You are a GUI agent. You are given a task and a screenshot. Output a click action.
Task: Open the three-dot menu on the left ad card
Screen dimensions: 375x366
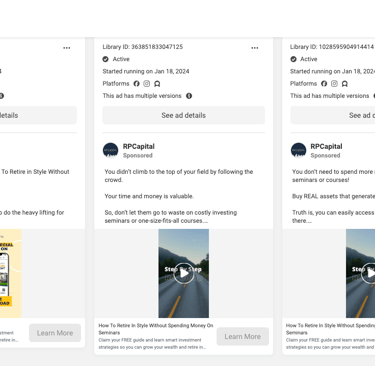coord(67,48)
